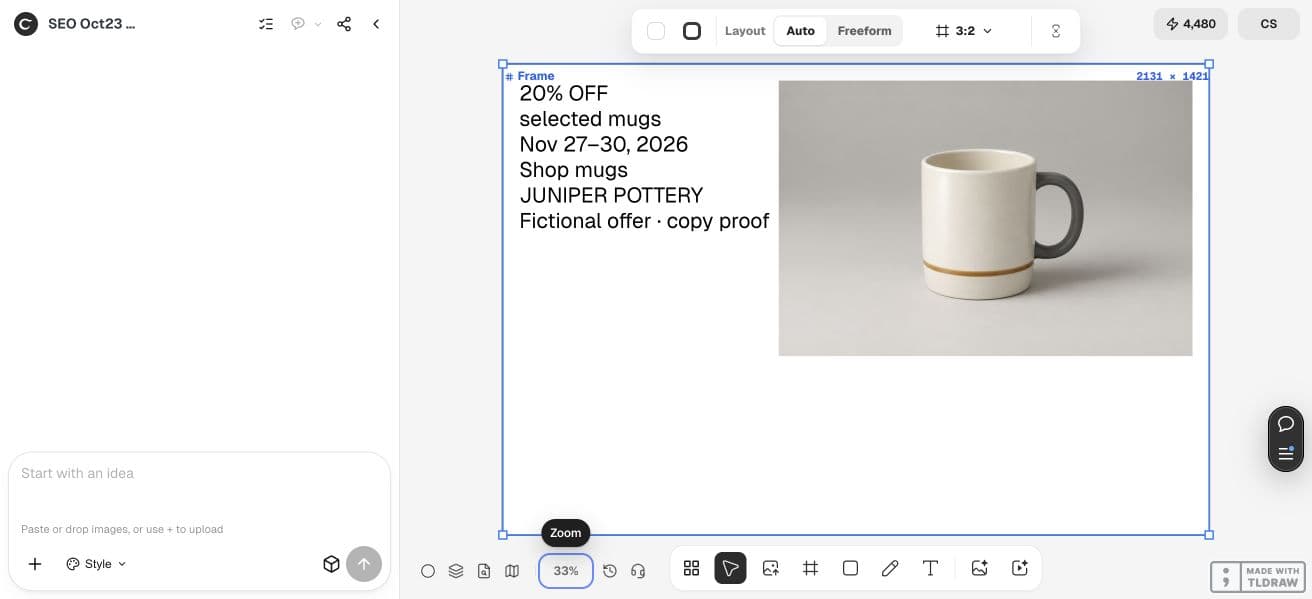Open the SEO Oct23 project title
This screenshot has height=599, width=1312.
tap(91, 24)
